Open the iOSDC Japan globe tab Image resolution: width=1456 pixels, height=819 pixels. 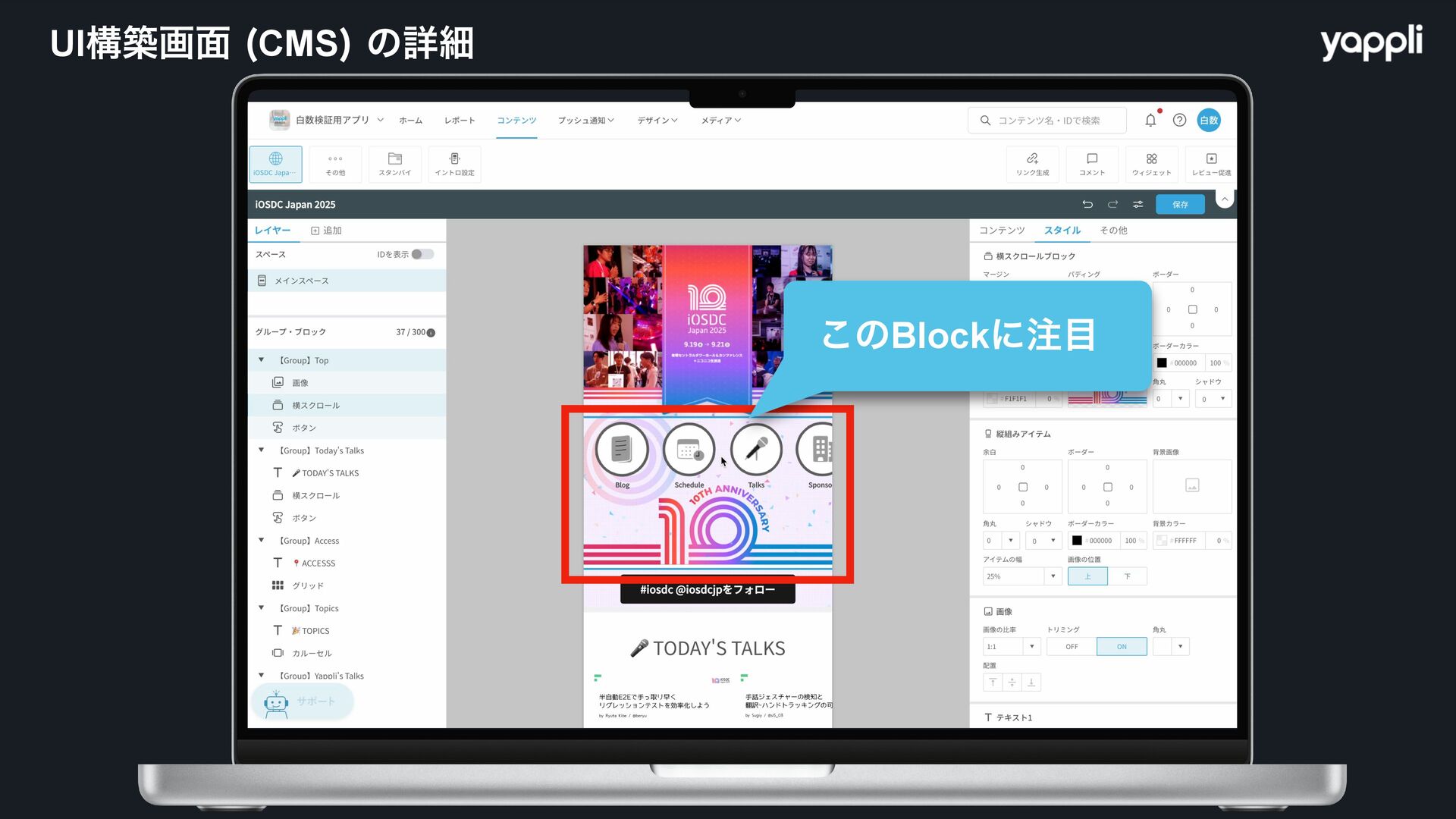pyautogui.click(x=275, y=164)
